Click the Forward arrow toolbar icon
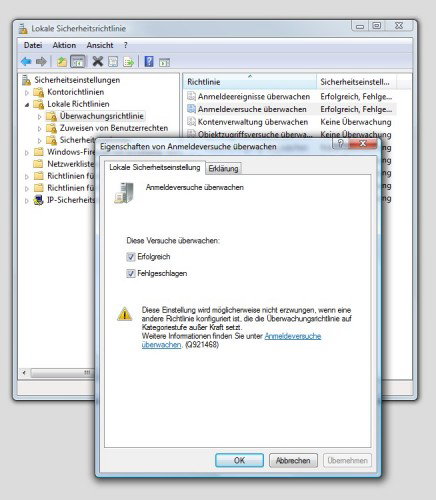This screenshot has width=436, height=500. [x=41, y=62]
